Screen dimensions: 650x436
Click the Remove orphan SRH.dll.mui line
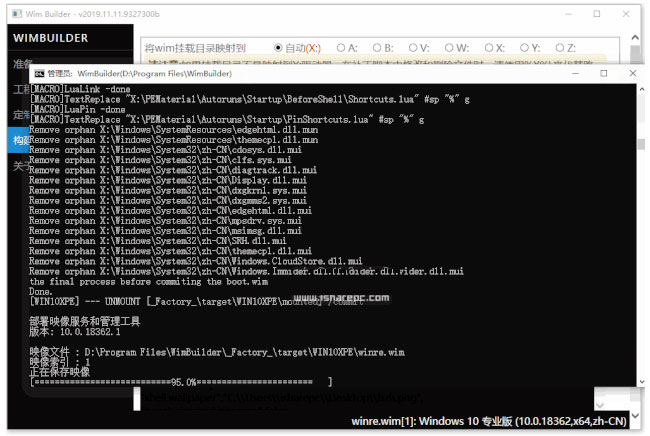coord(158,241)
